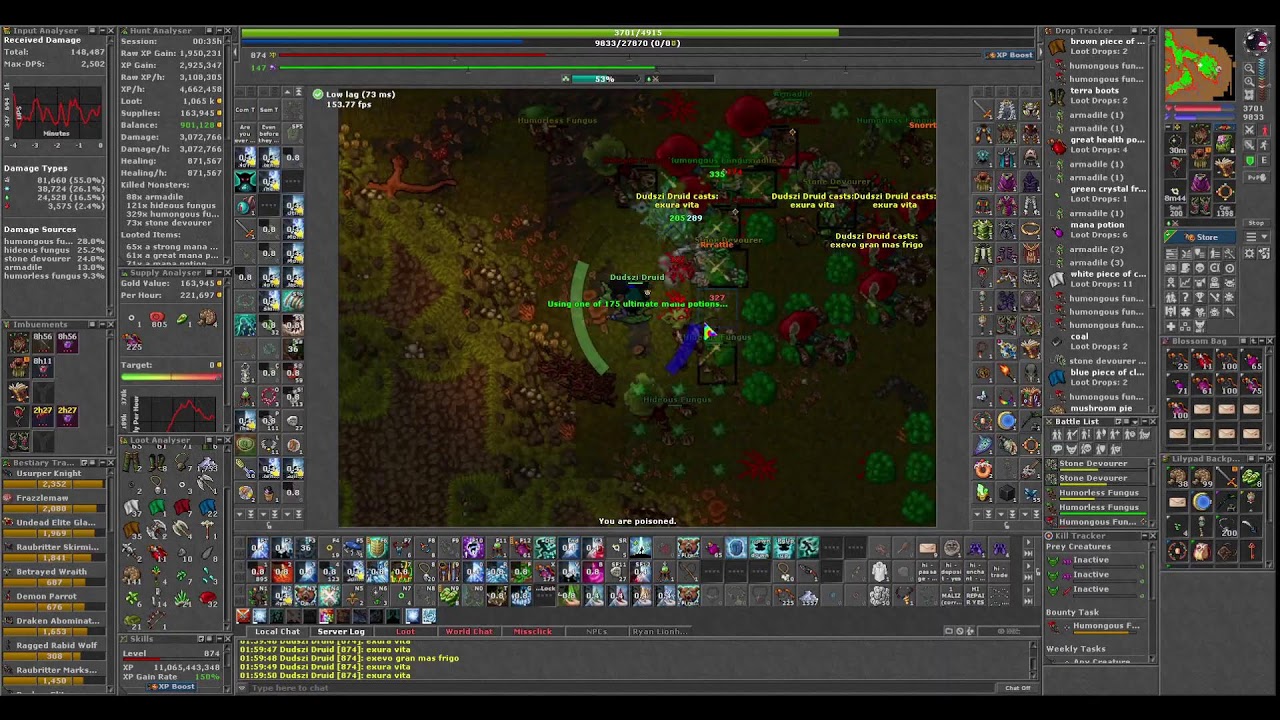1280x720 pixels.
Task: Click the boots equipment slot
Action: pyautogui.click(x=1201, y=204)
